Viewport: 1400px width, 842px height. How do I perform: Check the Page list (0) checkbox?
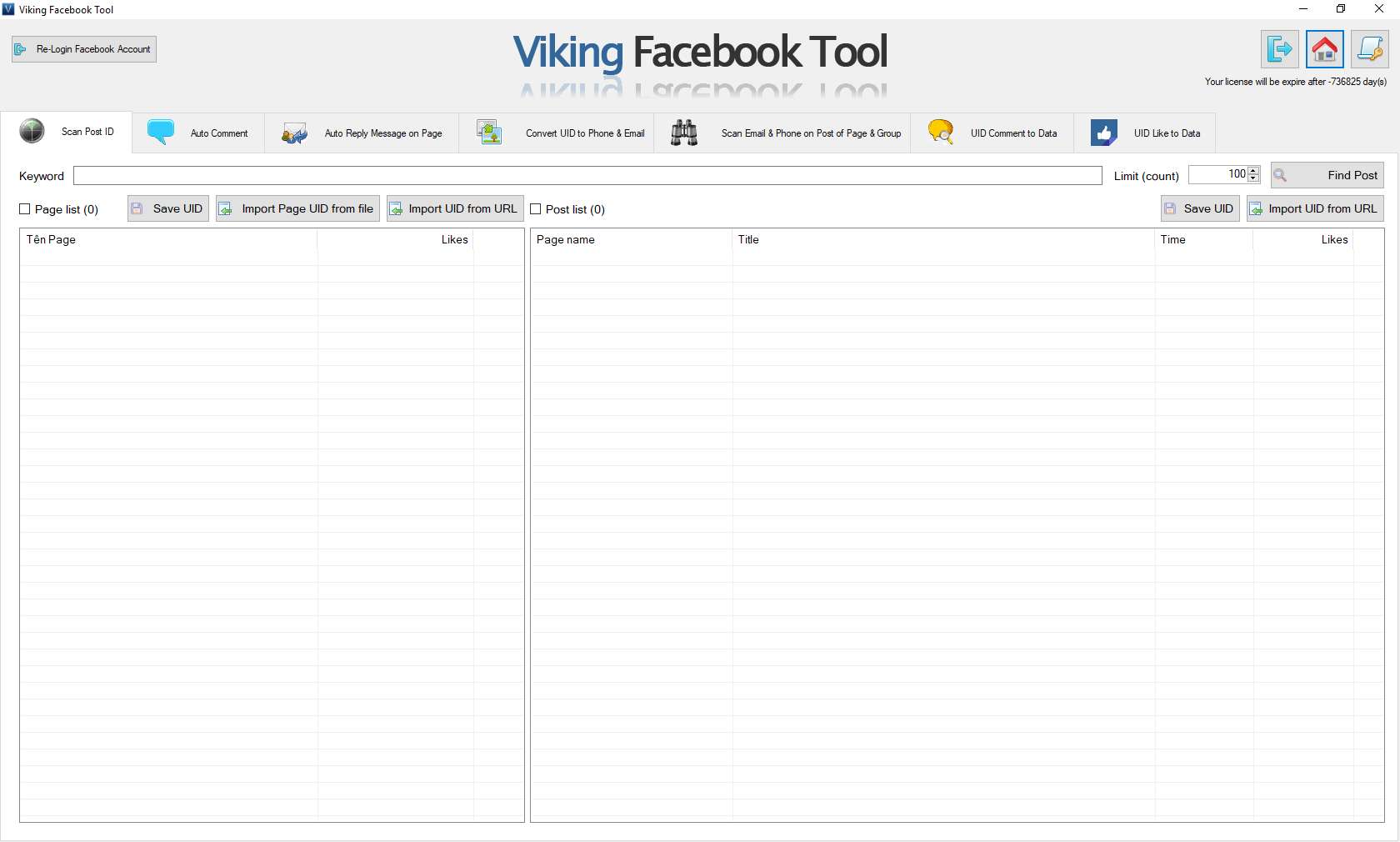(25, 209)
